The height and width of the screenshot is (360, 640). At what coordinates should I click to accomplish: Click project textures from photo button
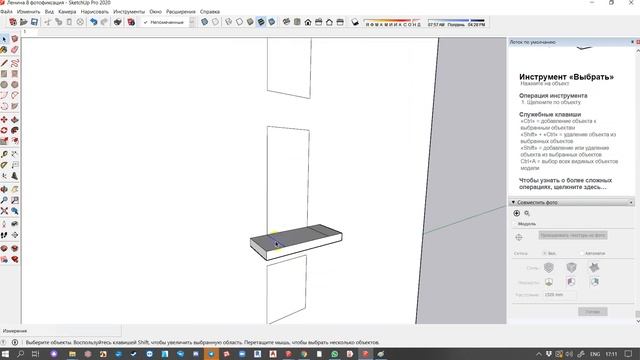(x=573, y=236)
